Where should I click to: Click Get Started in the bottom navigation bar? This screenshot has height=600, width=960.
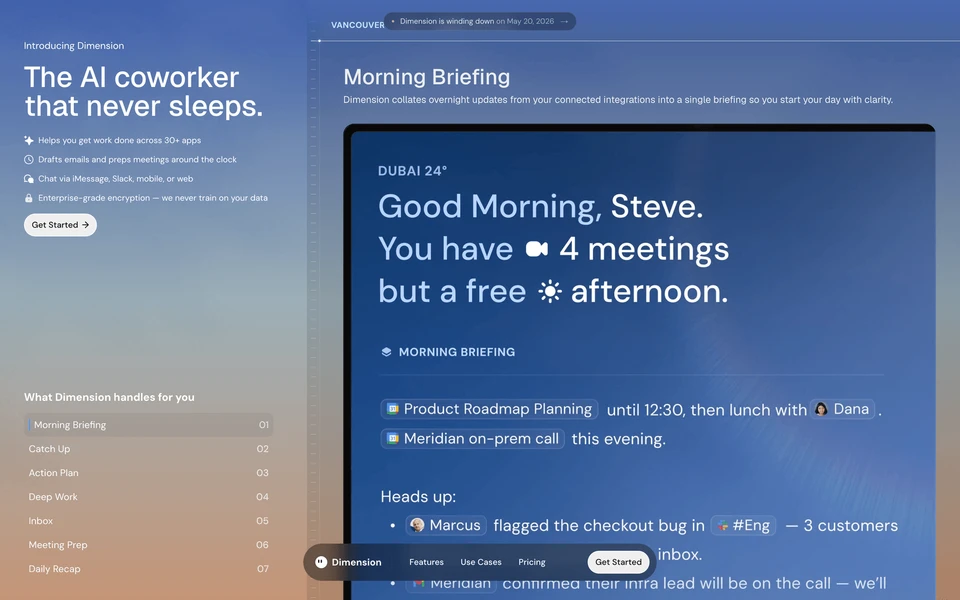pyautogui.click(x=618, y=562)
